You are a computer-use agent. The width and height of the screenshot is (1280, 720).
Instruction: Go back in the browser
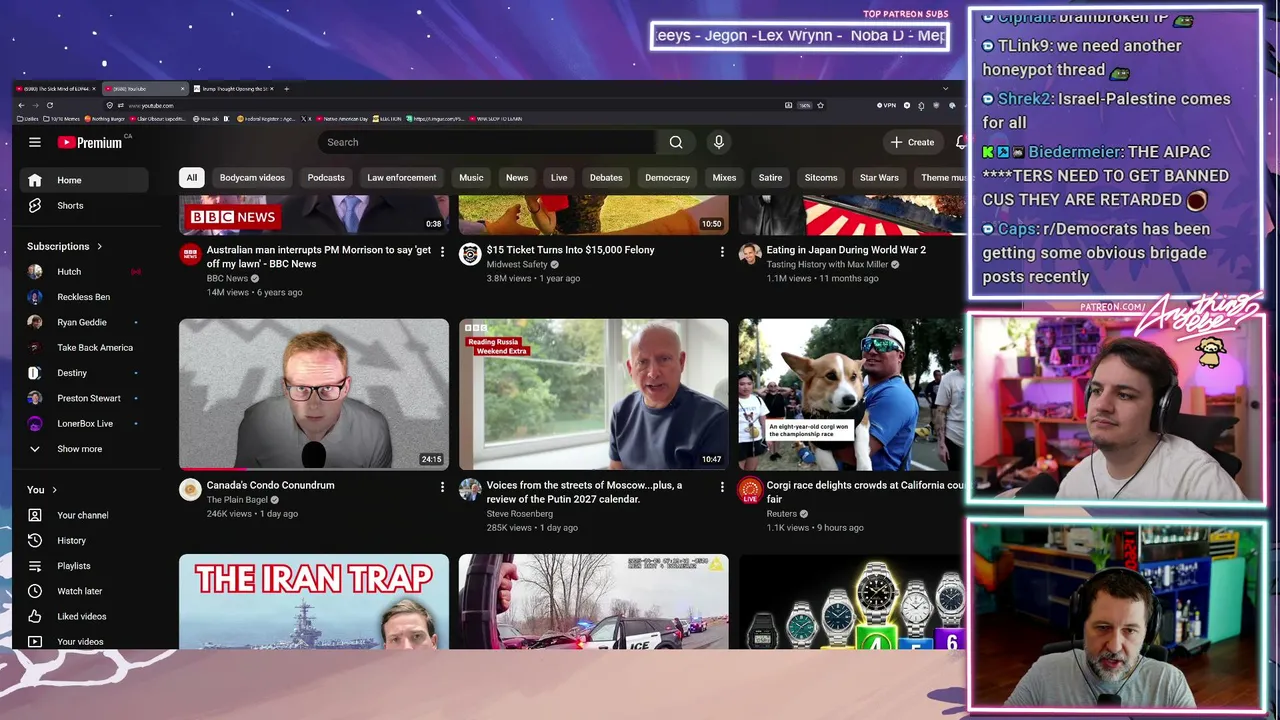[x=21, y=105]
